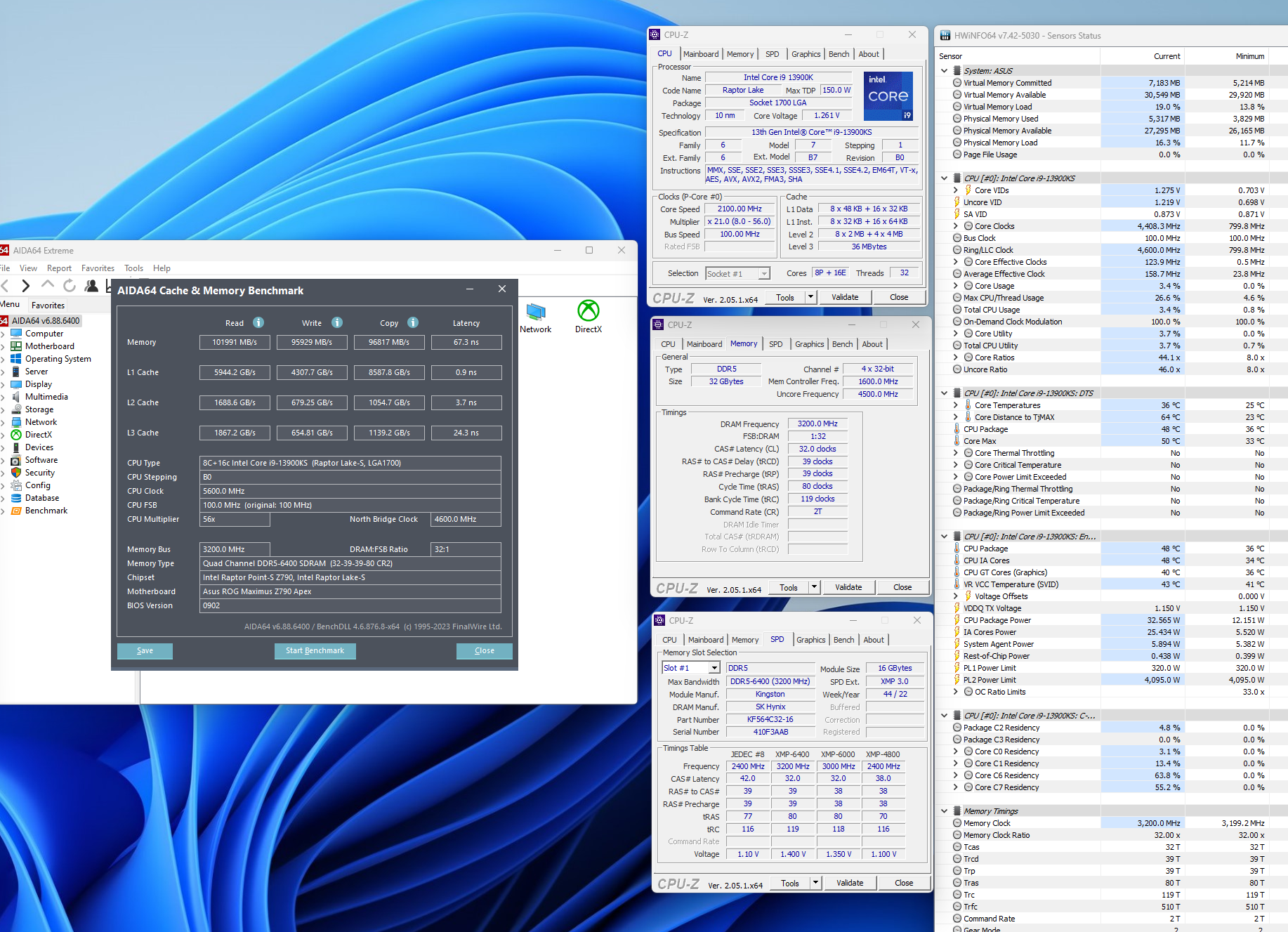Click the Minimum column header in HWiNFO64
This screenshot has width=1288, height=932.
pyautogui.click(x=1249, y=56)
